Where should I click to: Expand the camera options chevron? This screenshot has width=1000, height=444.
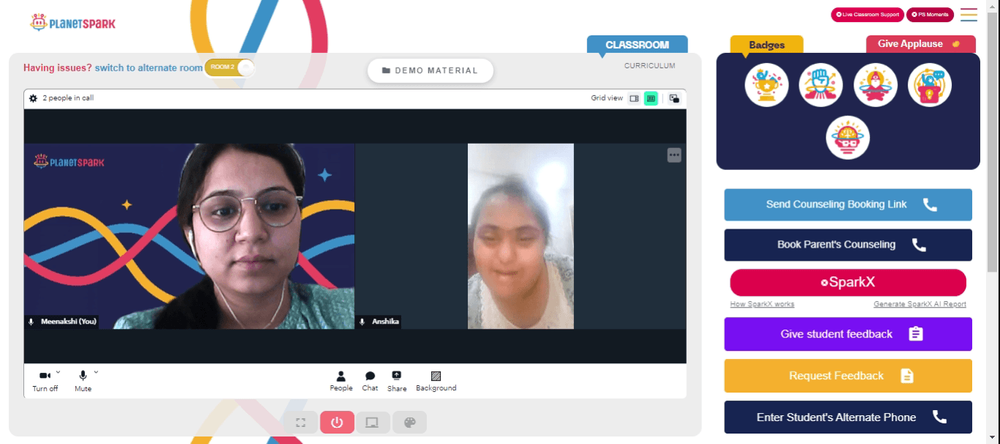pos(58,371)
